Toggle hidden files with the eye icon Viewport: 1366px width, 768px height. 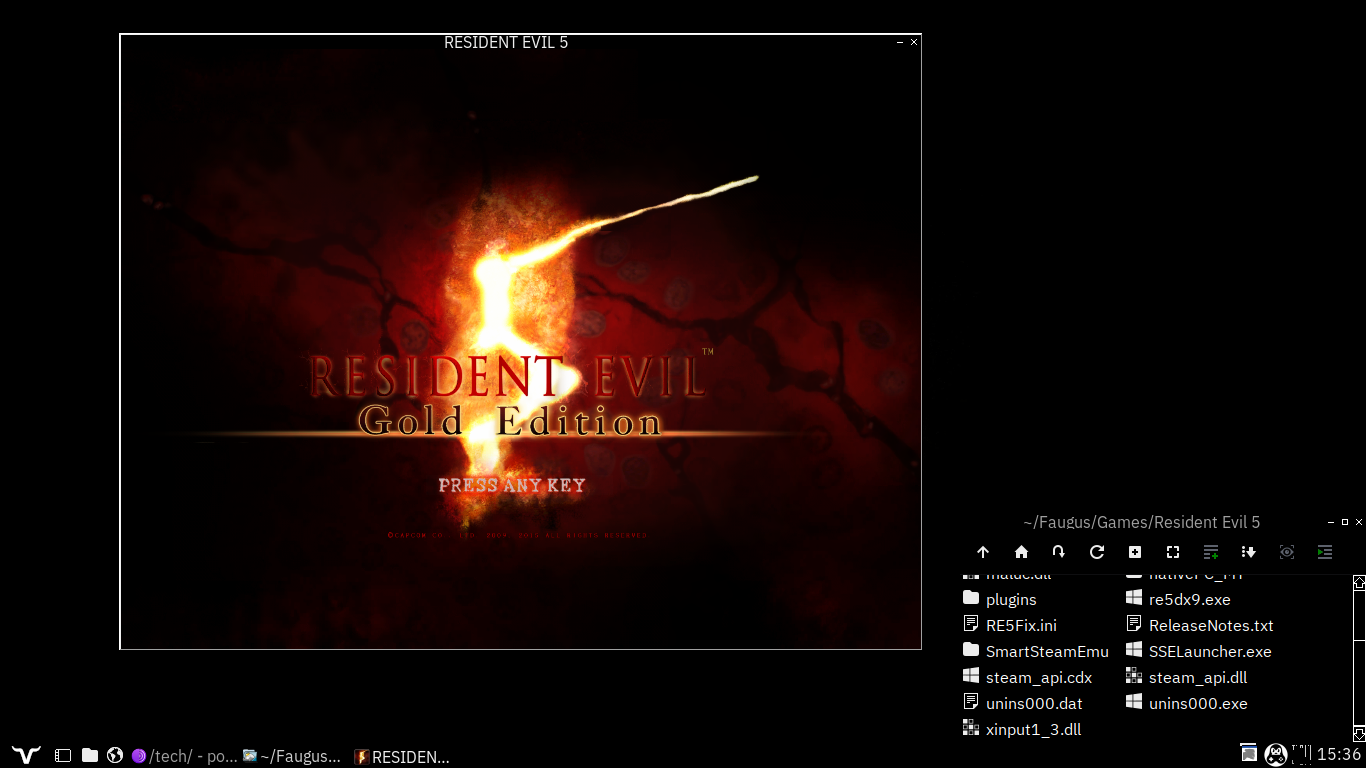point(1287,552)
